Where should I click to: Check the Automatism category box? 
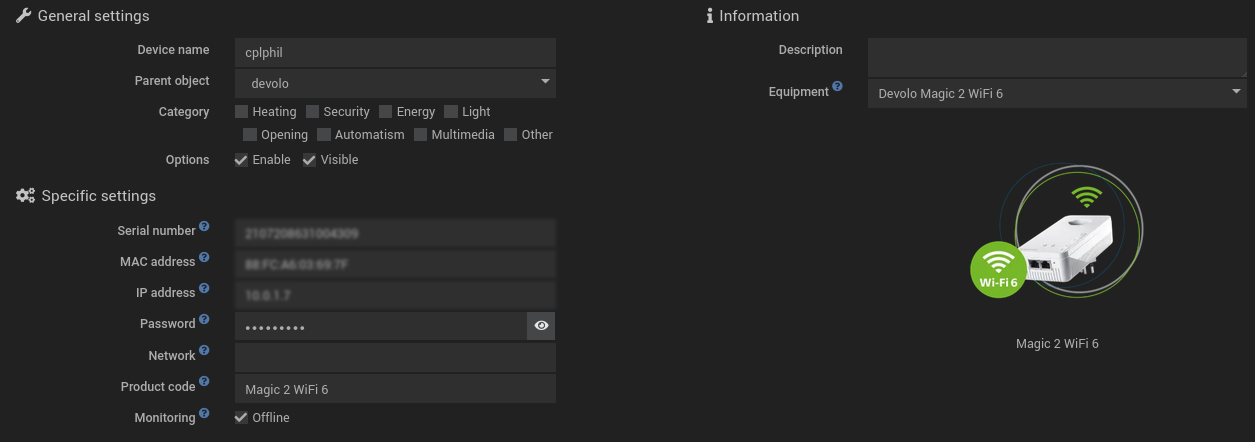pyautogui.click(x=324, y=135)
